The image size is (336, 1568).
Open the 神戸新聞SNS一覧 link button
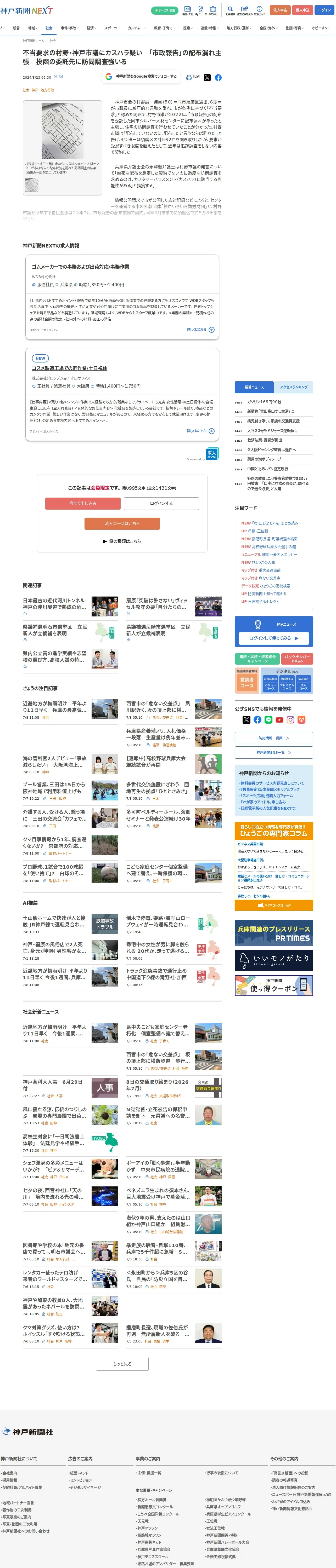point(274,752)
